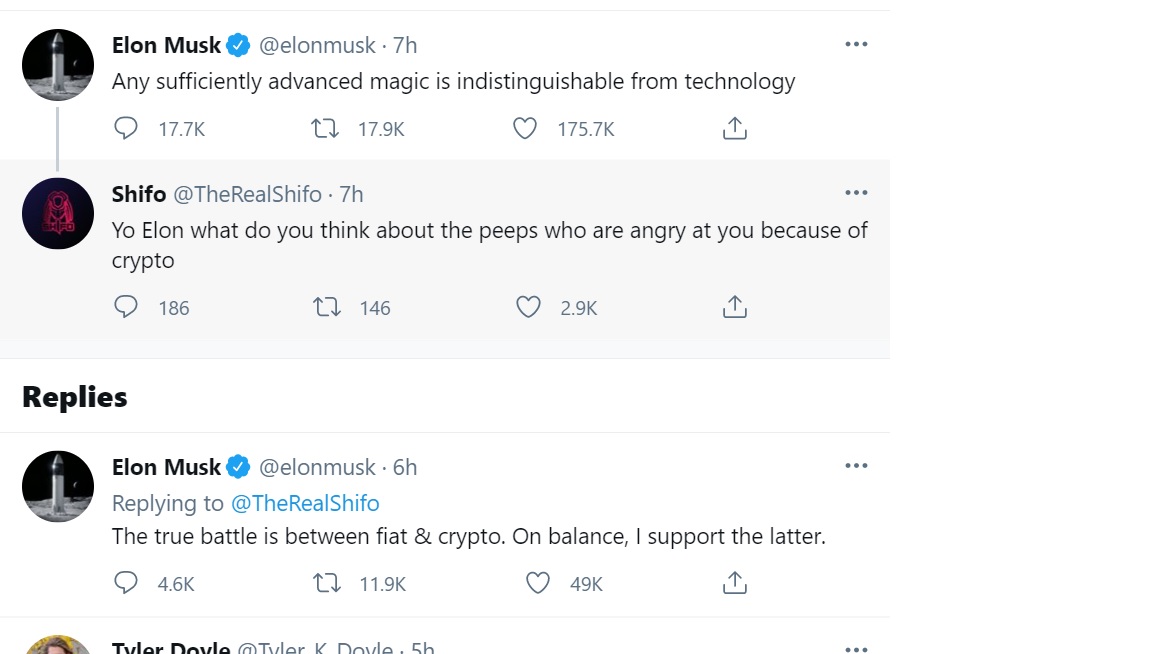The width and height of the screenshot is (1152, 654).
Task: Open the Tyler Doyle profile name
Action: 171,647
